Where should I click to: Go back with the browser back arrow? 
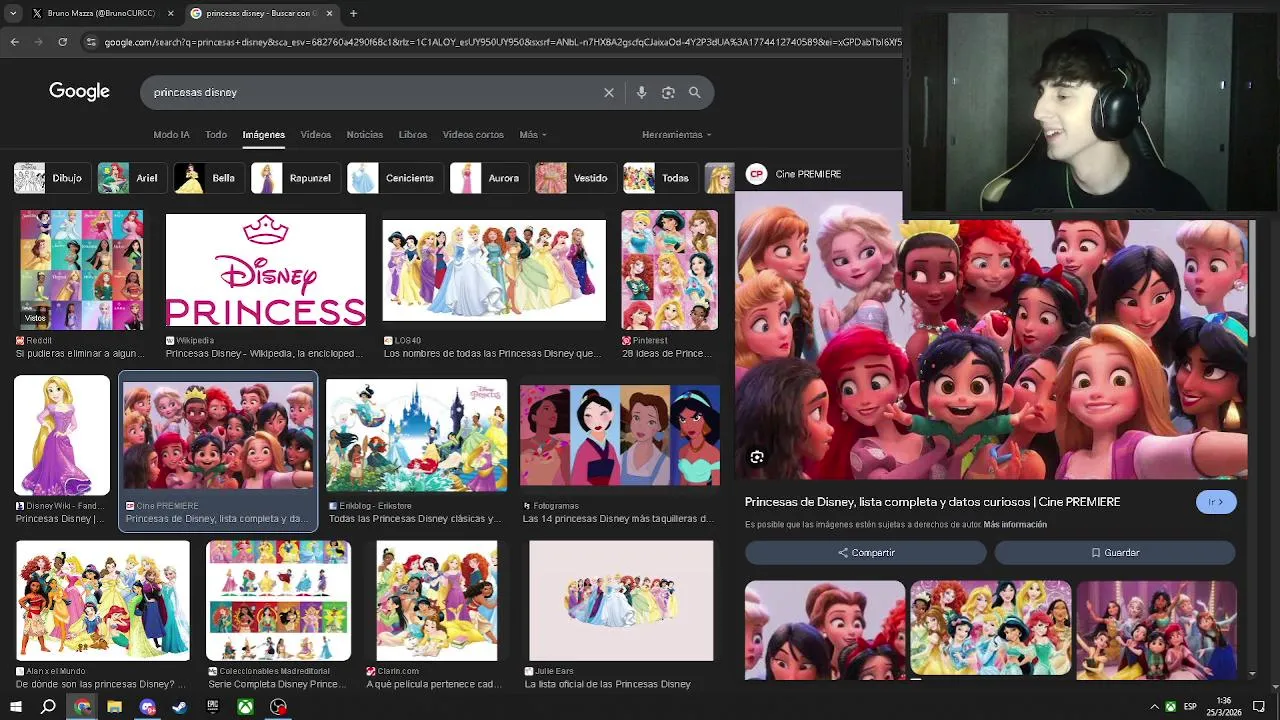14,42
